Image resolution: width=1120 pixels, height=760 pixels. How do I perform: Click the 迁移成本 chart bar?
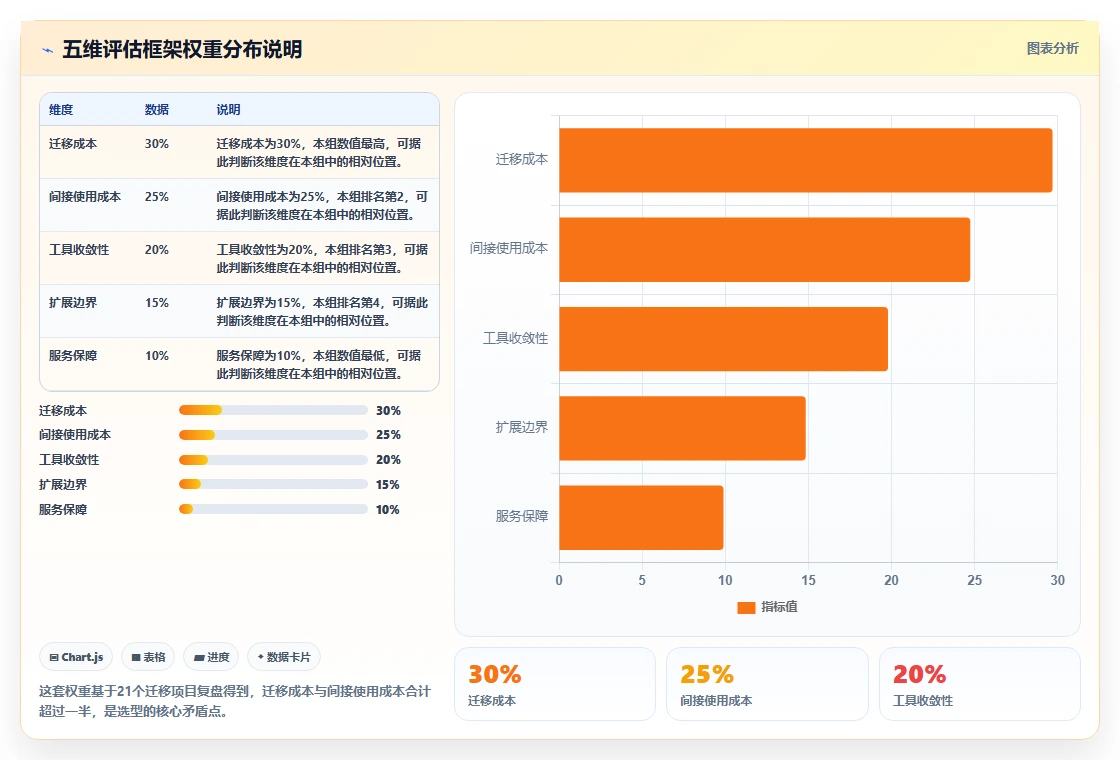806,160
